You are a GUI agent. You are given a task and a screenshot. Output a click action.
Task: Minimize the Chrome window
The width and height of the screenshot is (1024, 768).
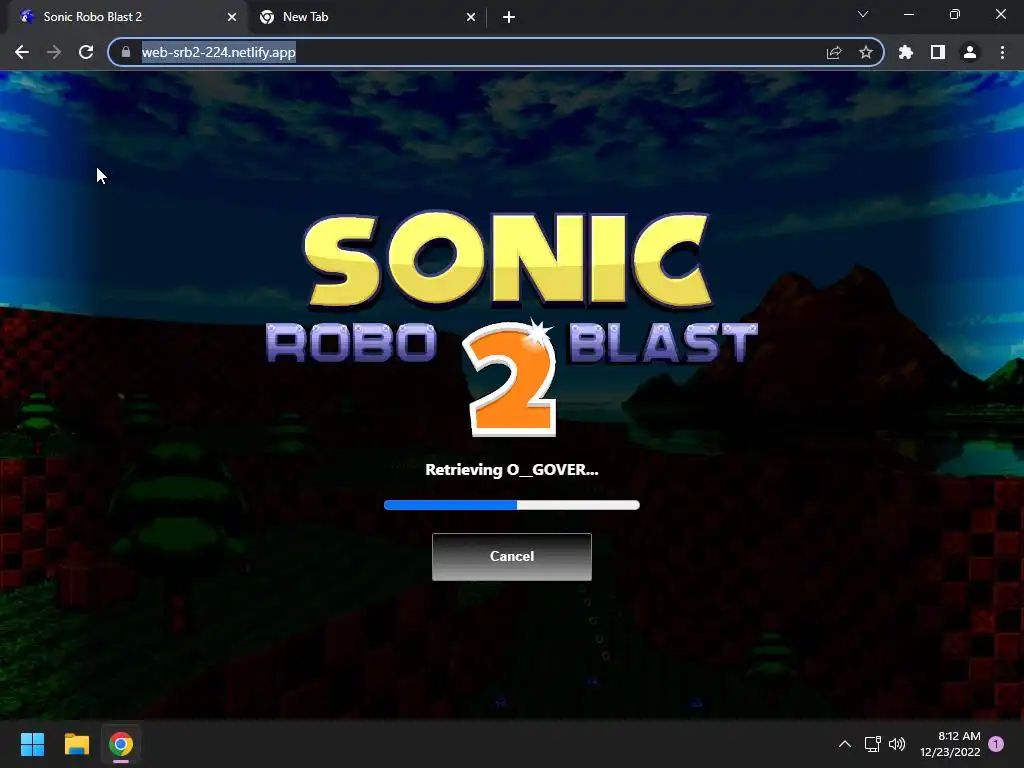click(908, 14)
